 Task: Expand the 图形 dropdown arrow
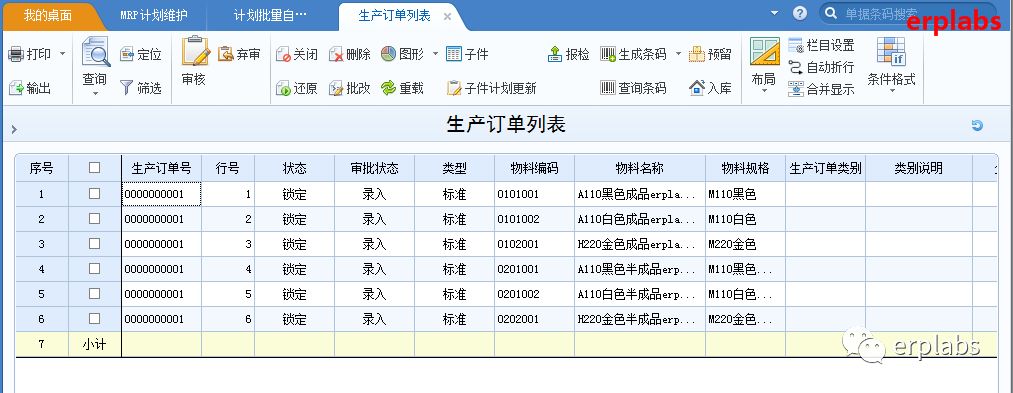(x=435, y=54)
